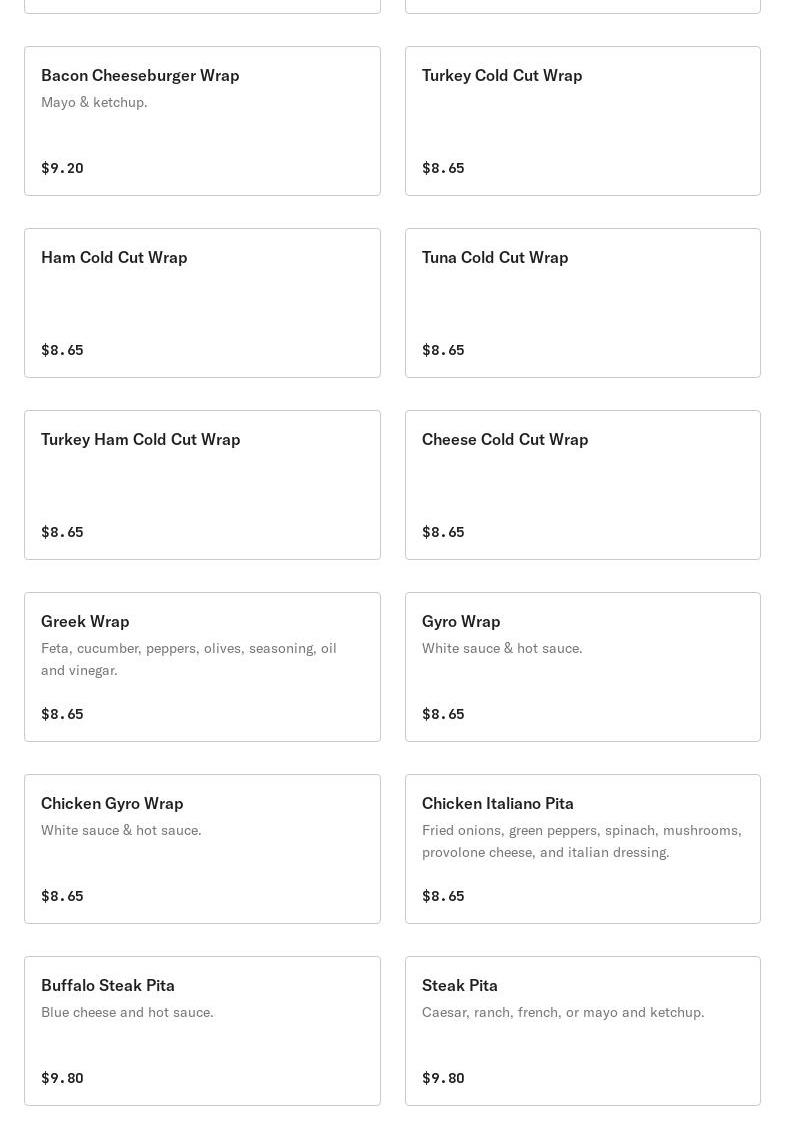Click the Ham Cold Cut Wrap title
The width and height of the screenshot is (785, 1134).
click(114, 257)
